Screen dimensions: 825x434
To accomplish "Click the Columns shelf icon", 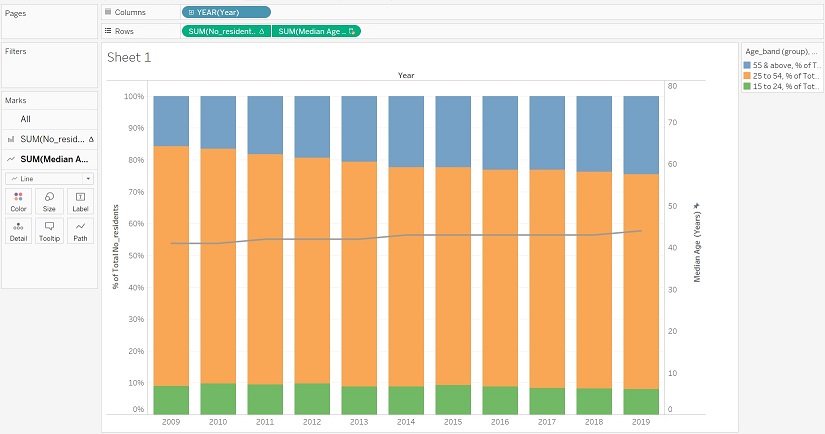I will tap(109, 12).
